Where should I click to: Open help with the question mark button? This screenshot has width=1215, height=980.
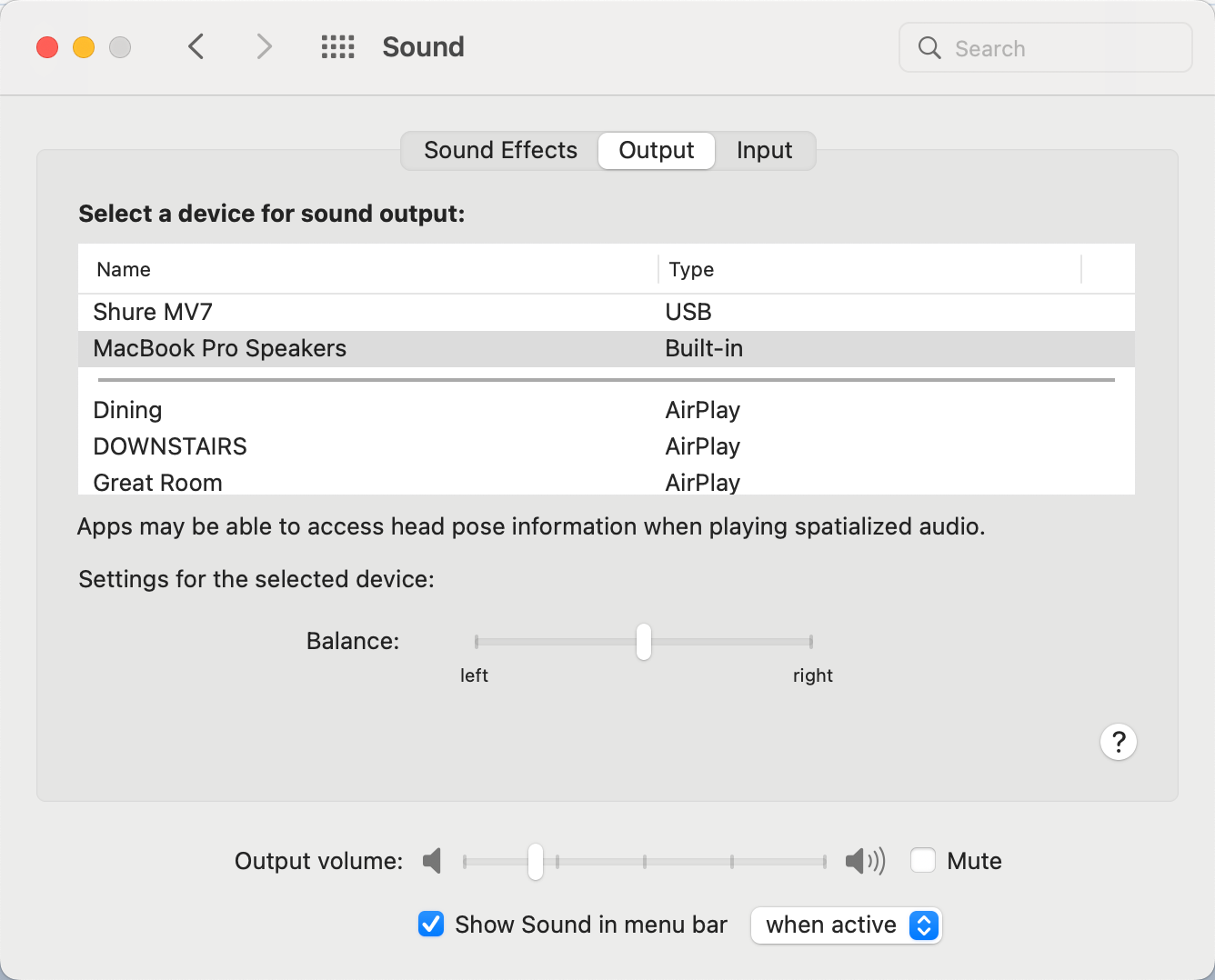[x=1119, y=742]
